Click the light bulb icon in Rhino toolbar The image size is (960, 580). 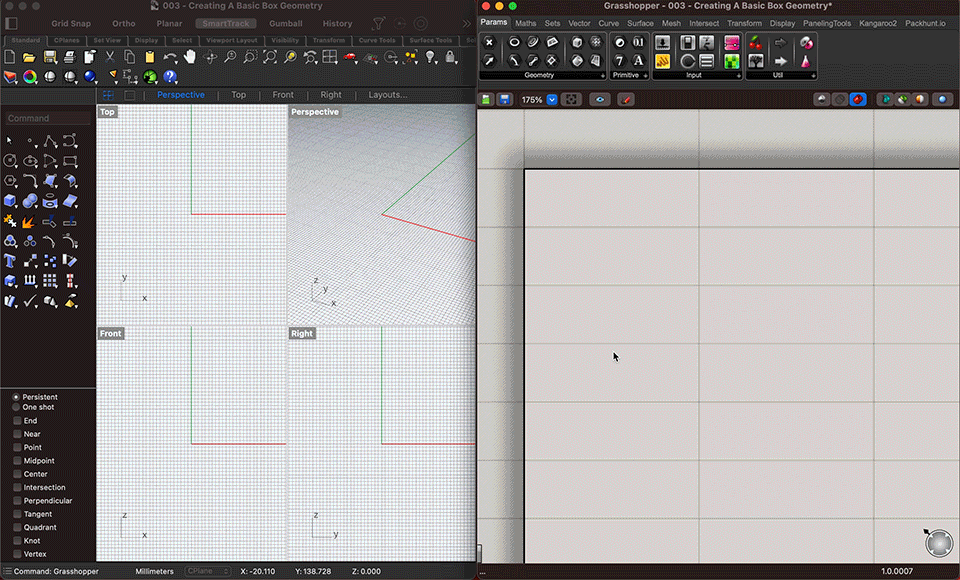click(431, 58)
